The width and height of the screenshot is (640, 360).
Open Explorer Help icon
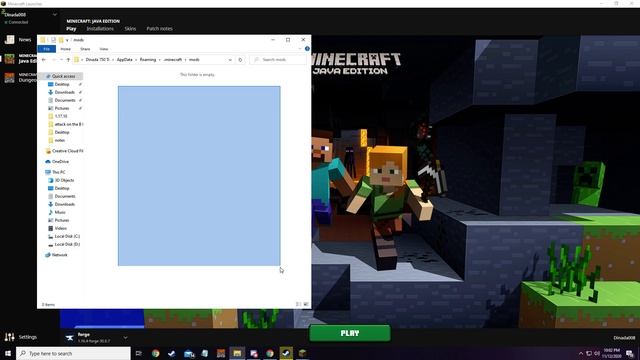pos(307,49)
